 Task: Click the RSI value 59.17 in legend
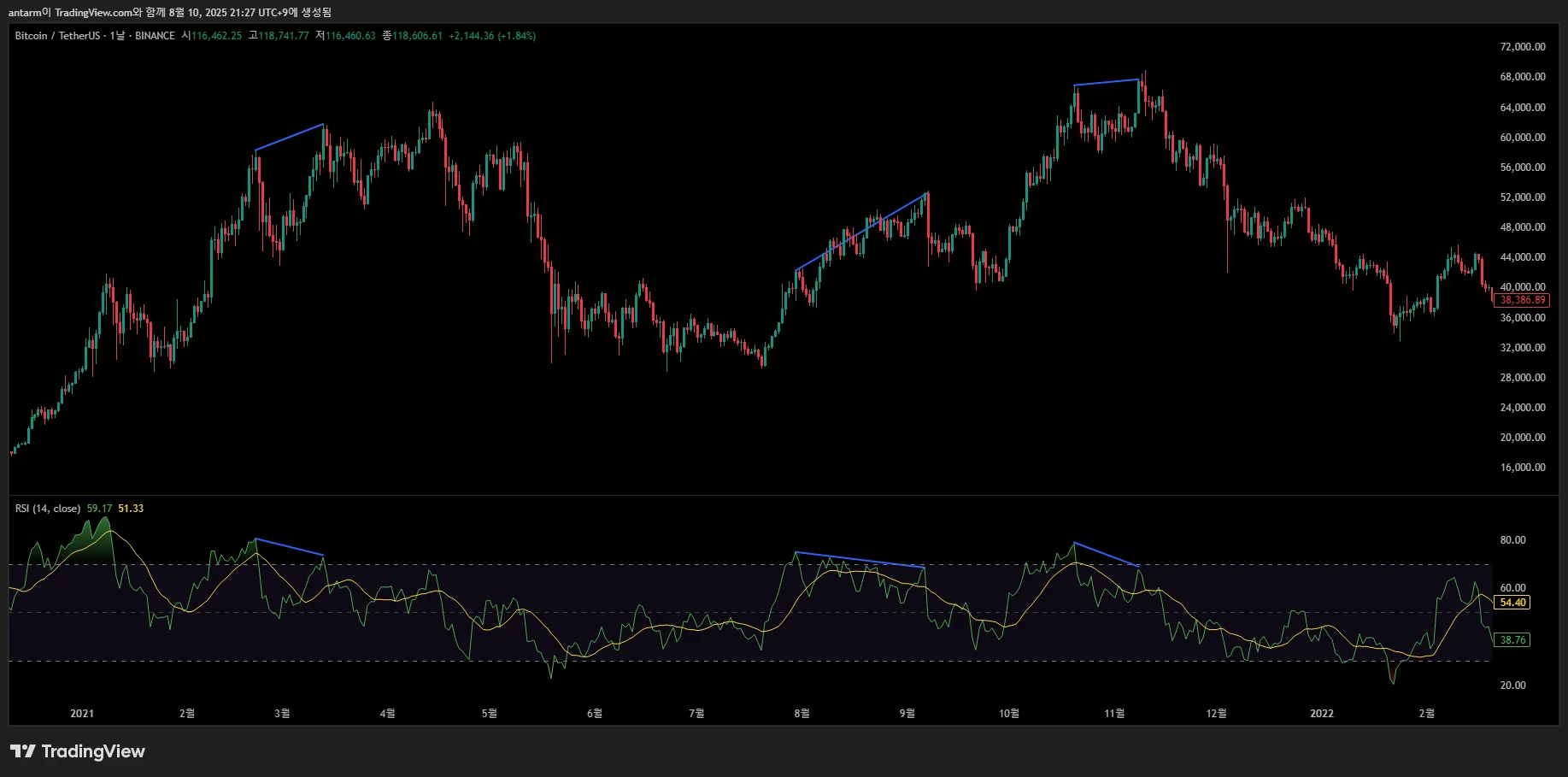click(99, 509)
